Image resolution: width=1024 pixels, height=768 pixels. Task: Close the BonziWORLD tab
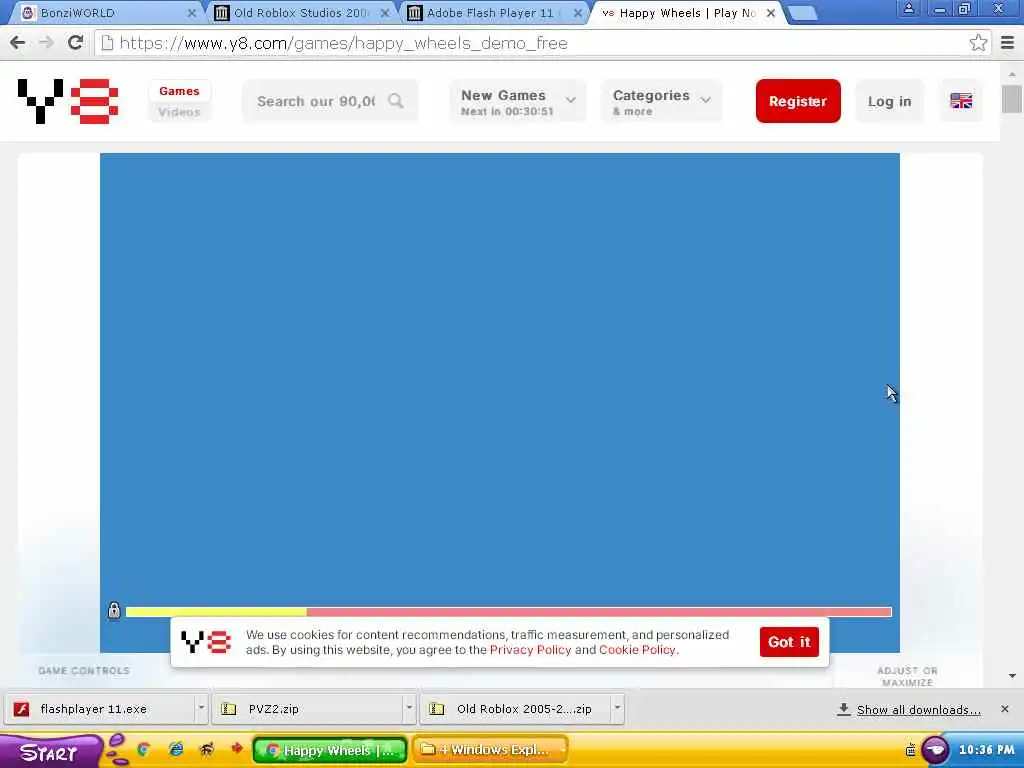point(191,13)
